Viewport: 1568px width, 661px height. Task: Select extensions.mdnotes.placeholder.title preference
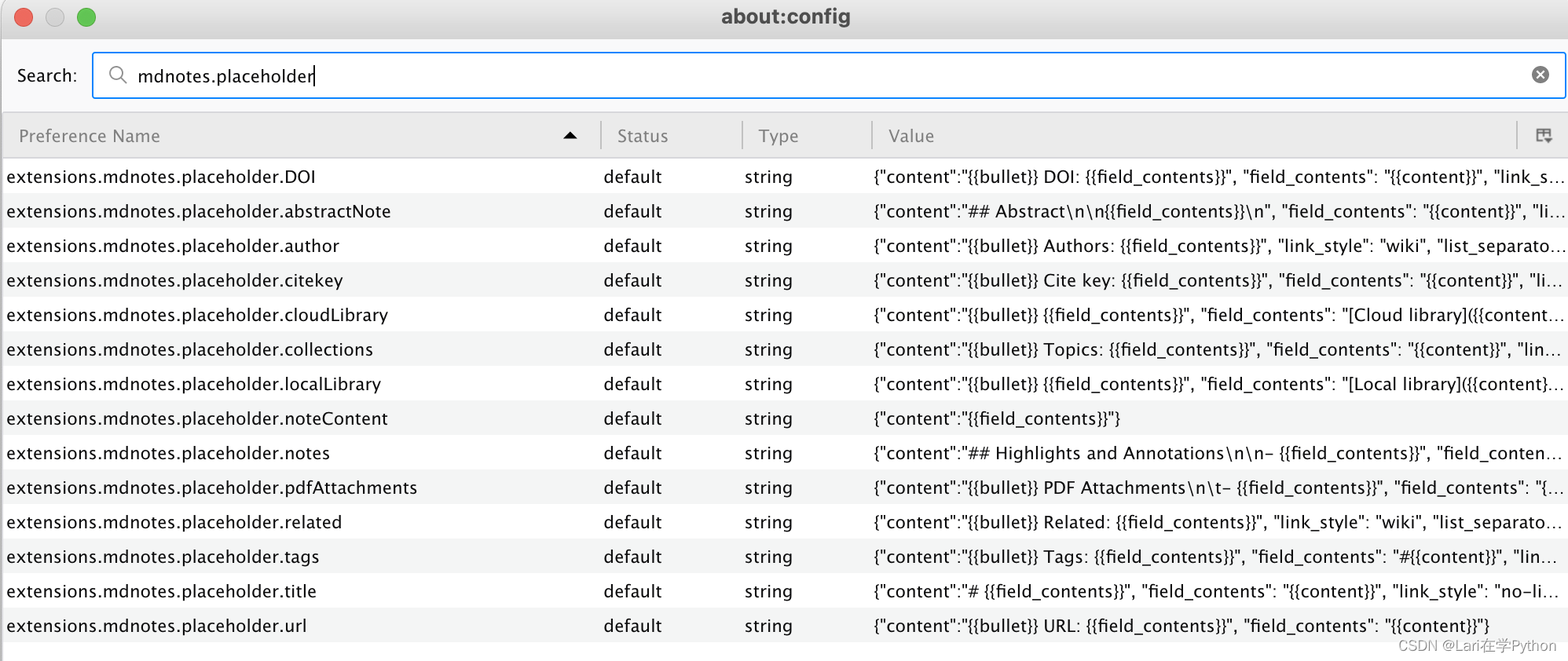(162, 591)
